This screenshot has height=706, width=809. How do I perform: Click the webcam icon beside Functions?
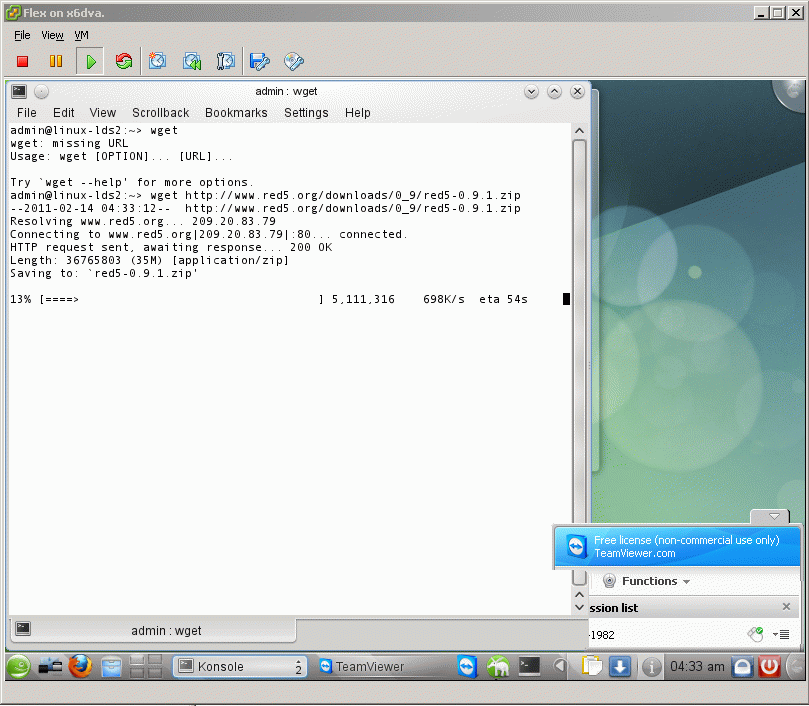[609, 581]
